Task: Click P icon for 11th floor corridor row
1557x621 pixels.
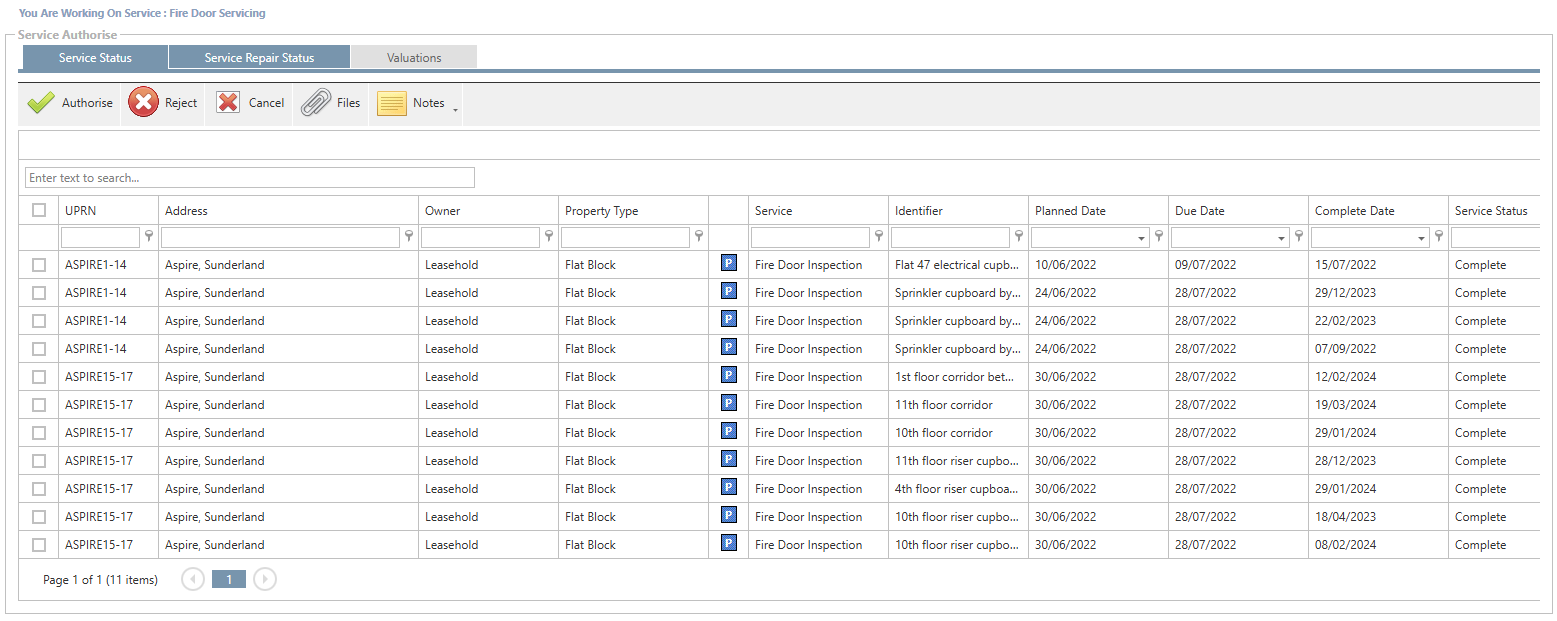Action: (x=729, y=404)
